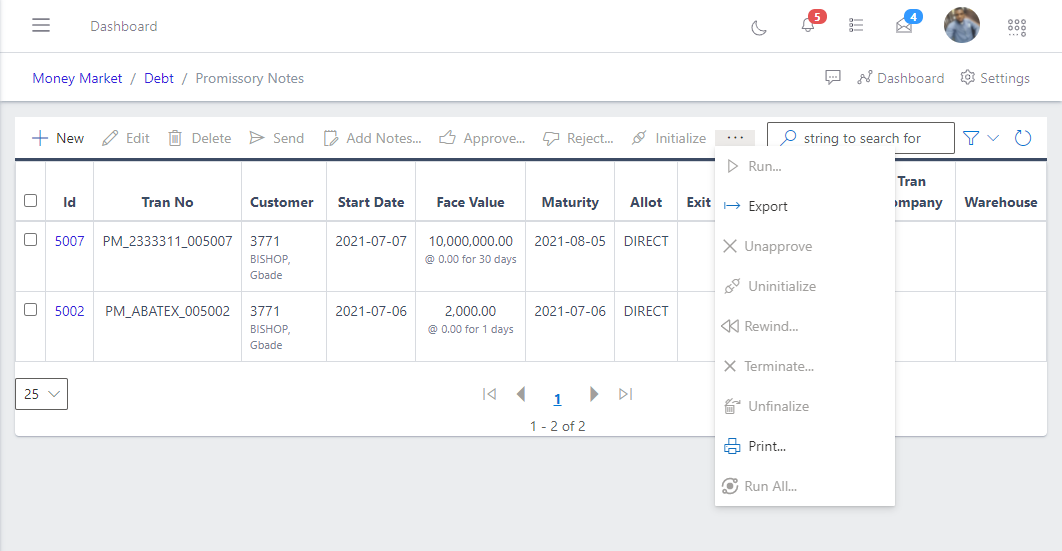Choose Unfinalize menu entry

[x=805, y=406]
